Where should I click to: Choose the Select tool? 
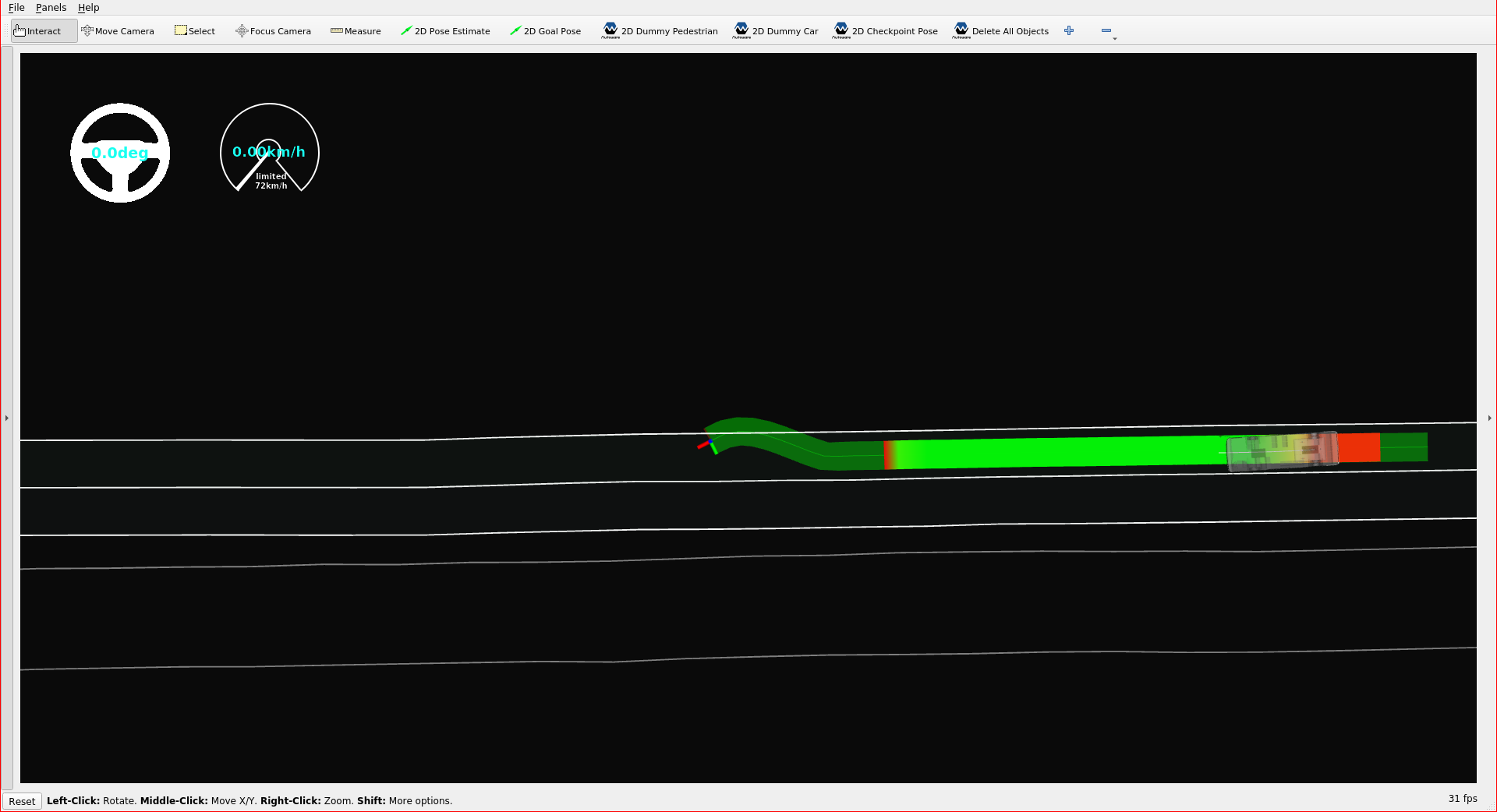[x=194, y=30]
